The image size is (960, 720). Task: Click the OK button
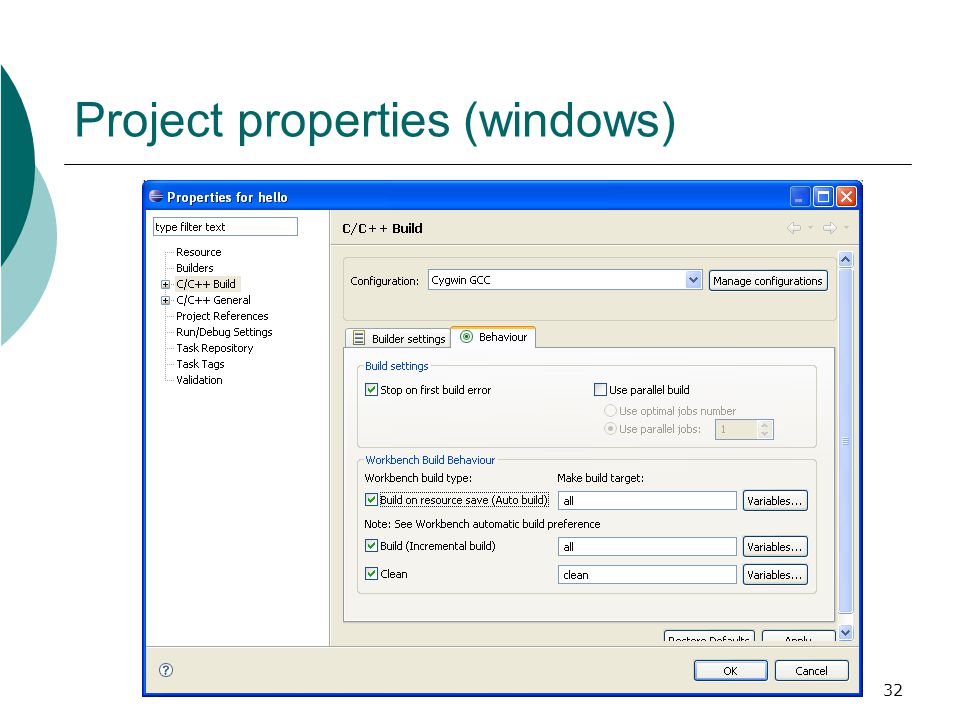pyautogui.click(x=730, y=670)
